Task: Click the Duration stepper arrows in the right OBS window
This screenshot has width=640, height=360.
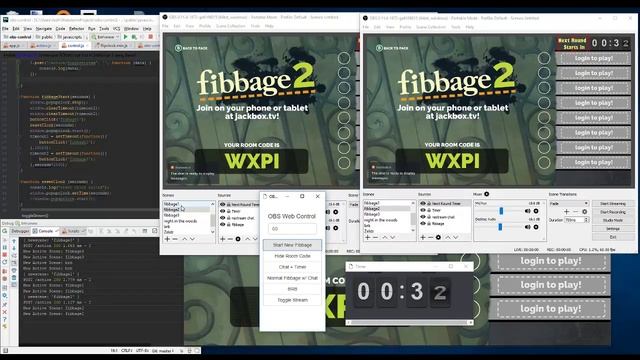Action: [587, 220]
